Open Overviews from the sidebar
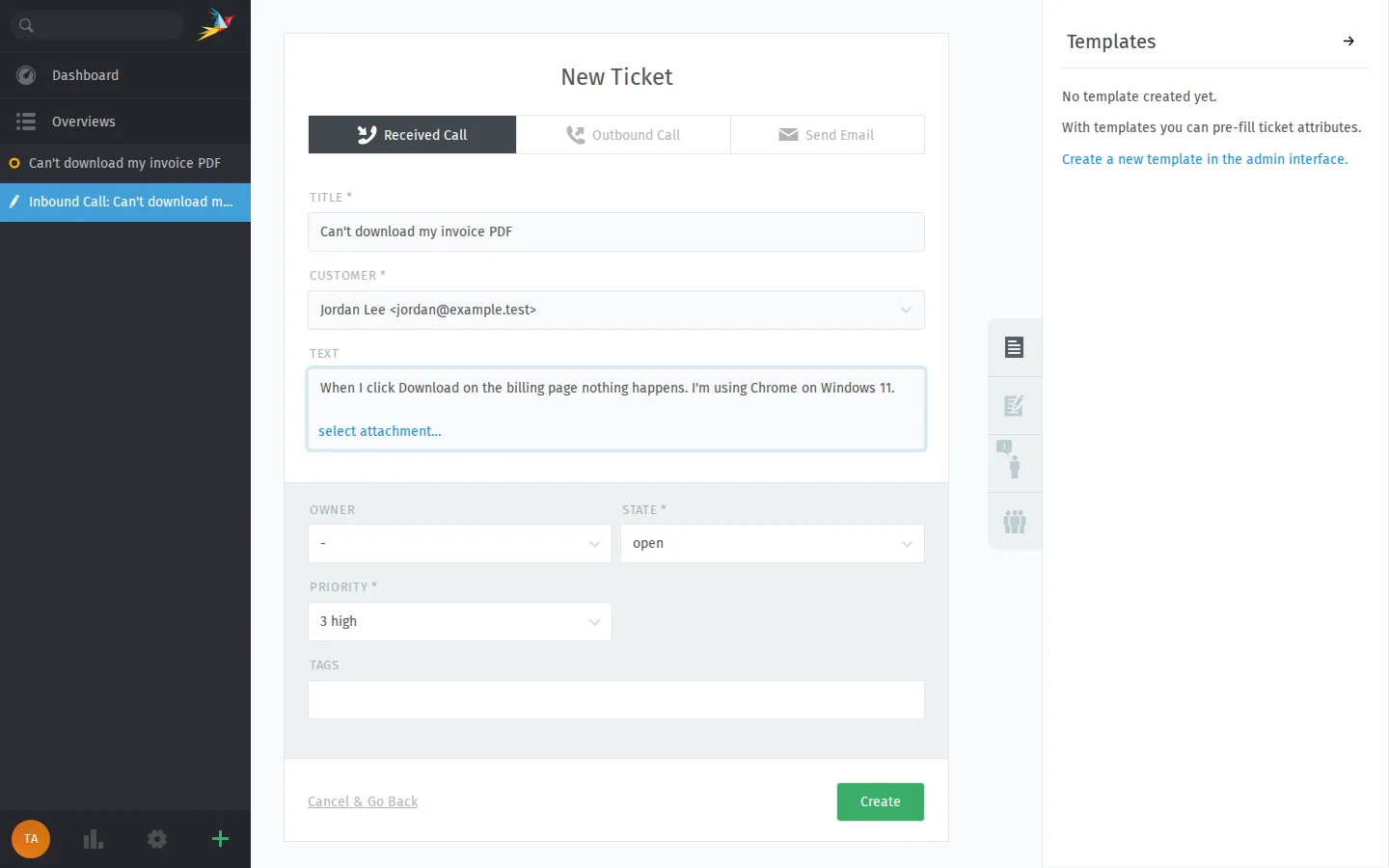 coord(125,122)
